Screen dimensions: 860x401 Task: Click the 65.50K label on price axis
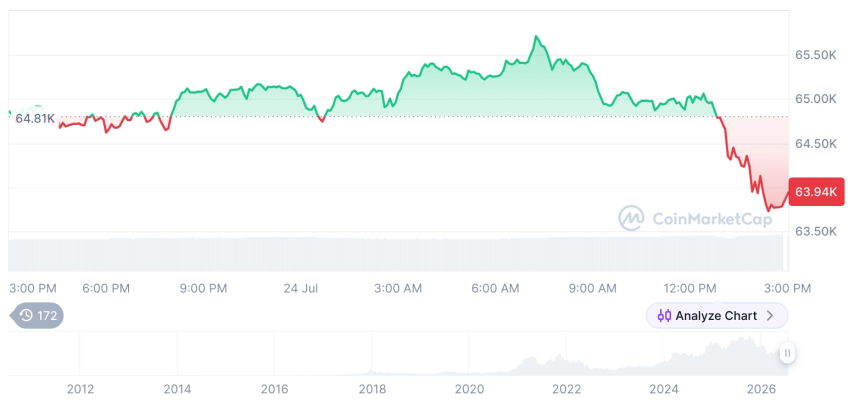816,55
